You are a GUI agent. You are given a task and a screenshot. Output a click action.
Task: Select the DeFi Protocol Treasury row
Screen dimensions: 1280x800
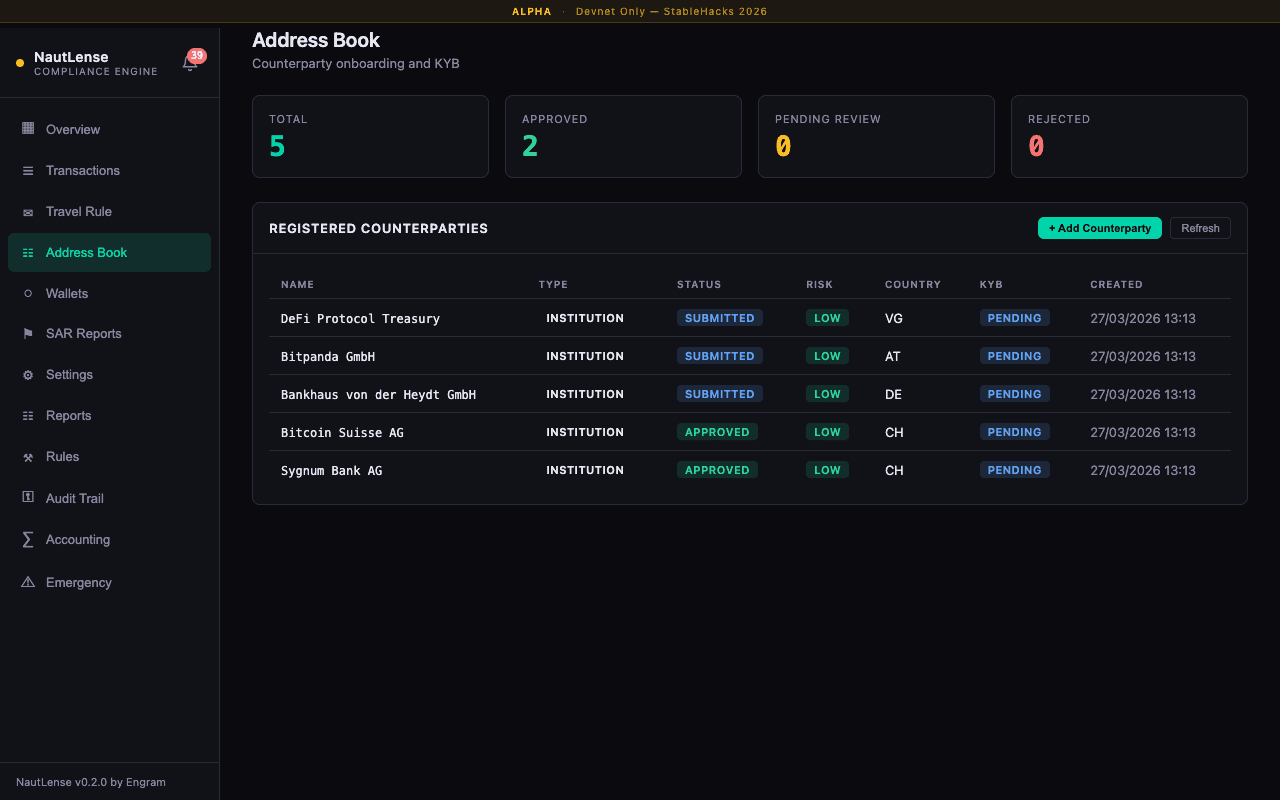pos(360,318)
